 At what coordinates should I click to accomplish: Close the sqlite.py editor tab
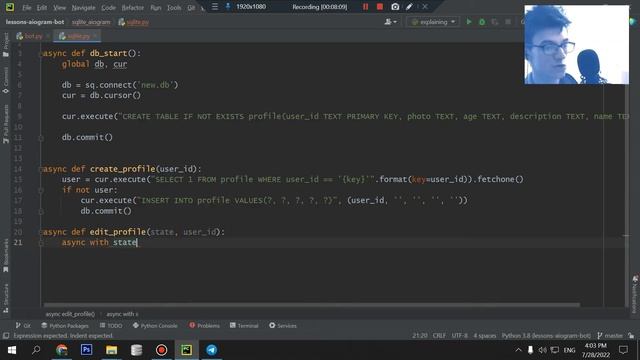click(x=95, y=36)
